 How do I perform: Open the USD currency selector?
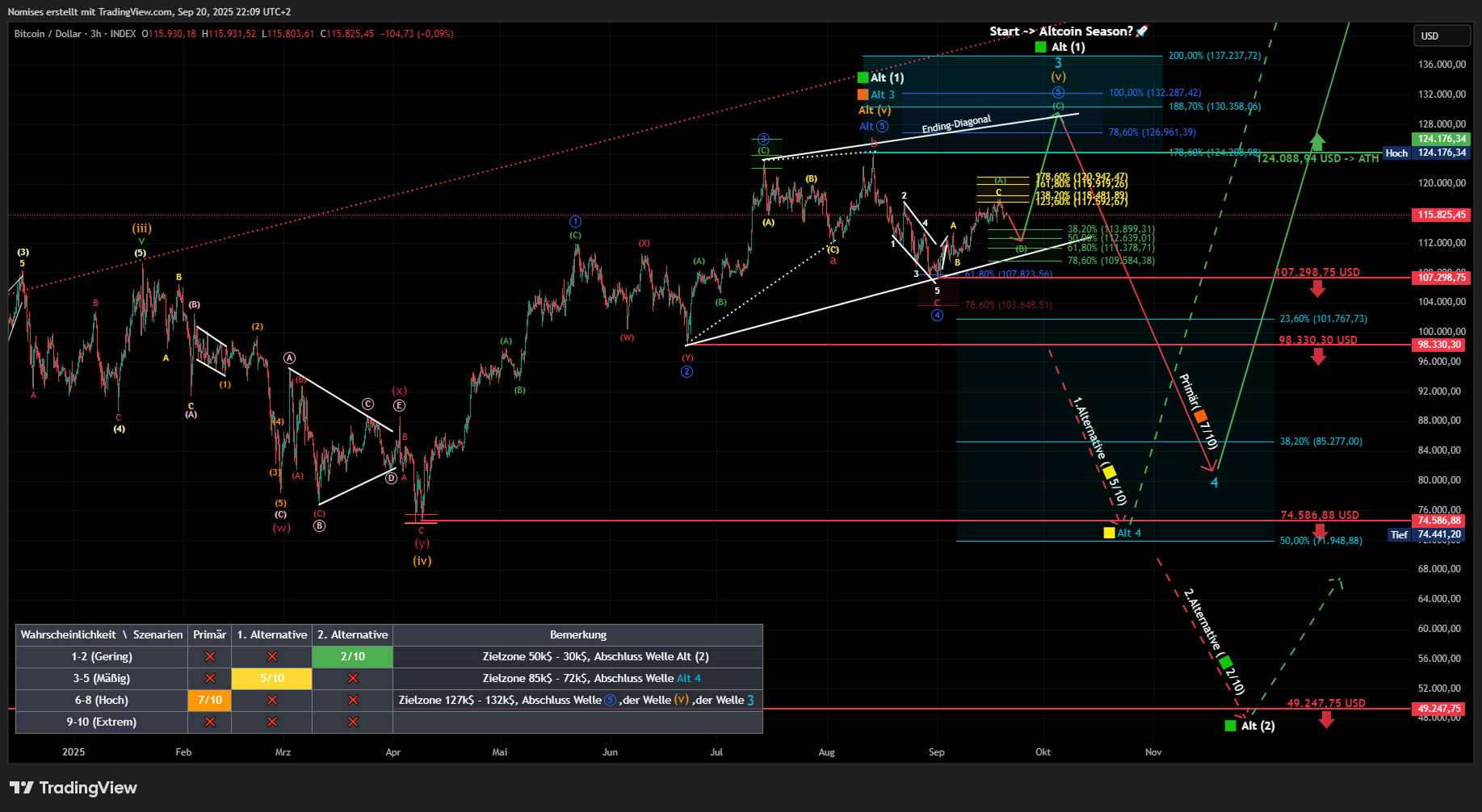1441,36
